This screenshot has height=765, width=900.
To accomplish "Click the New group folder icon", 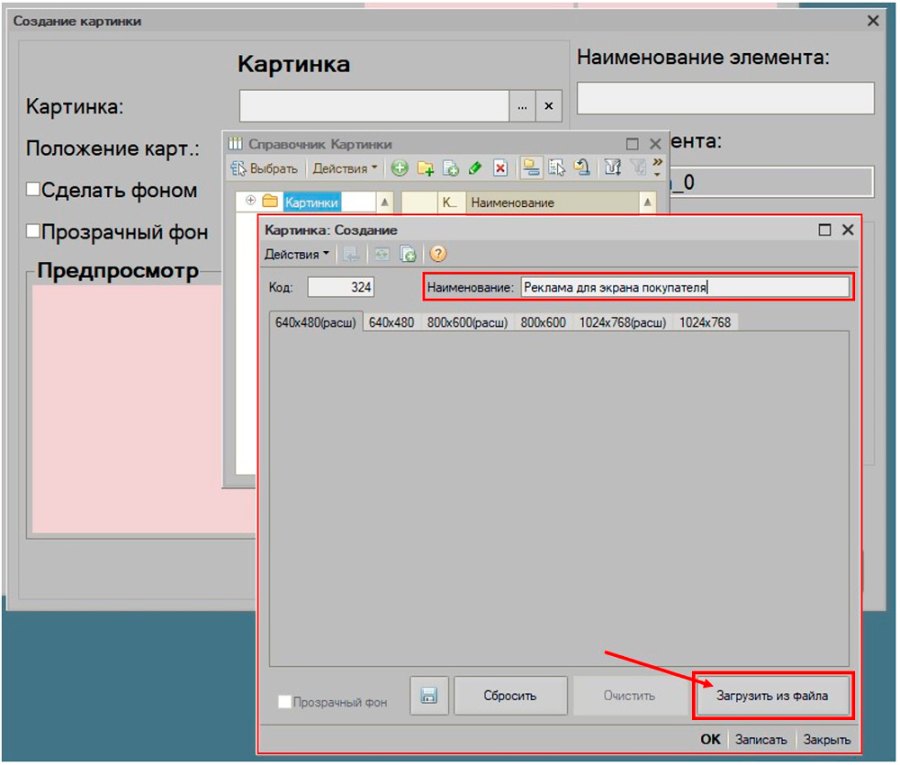I will [425, 168].
